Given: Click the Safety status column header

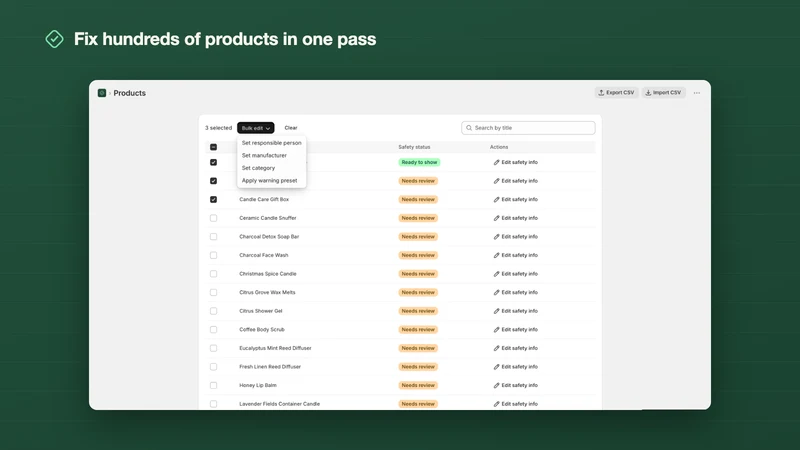Looking at the screenshot, I should coord(414,147).
